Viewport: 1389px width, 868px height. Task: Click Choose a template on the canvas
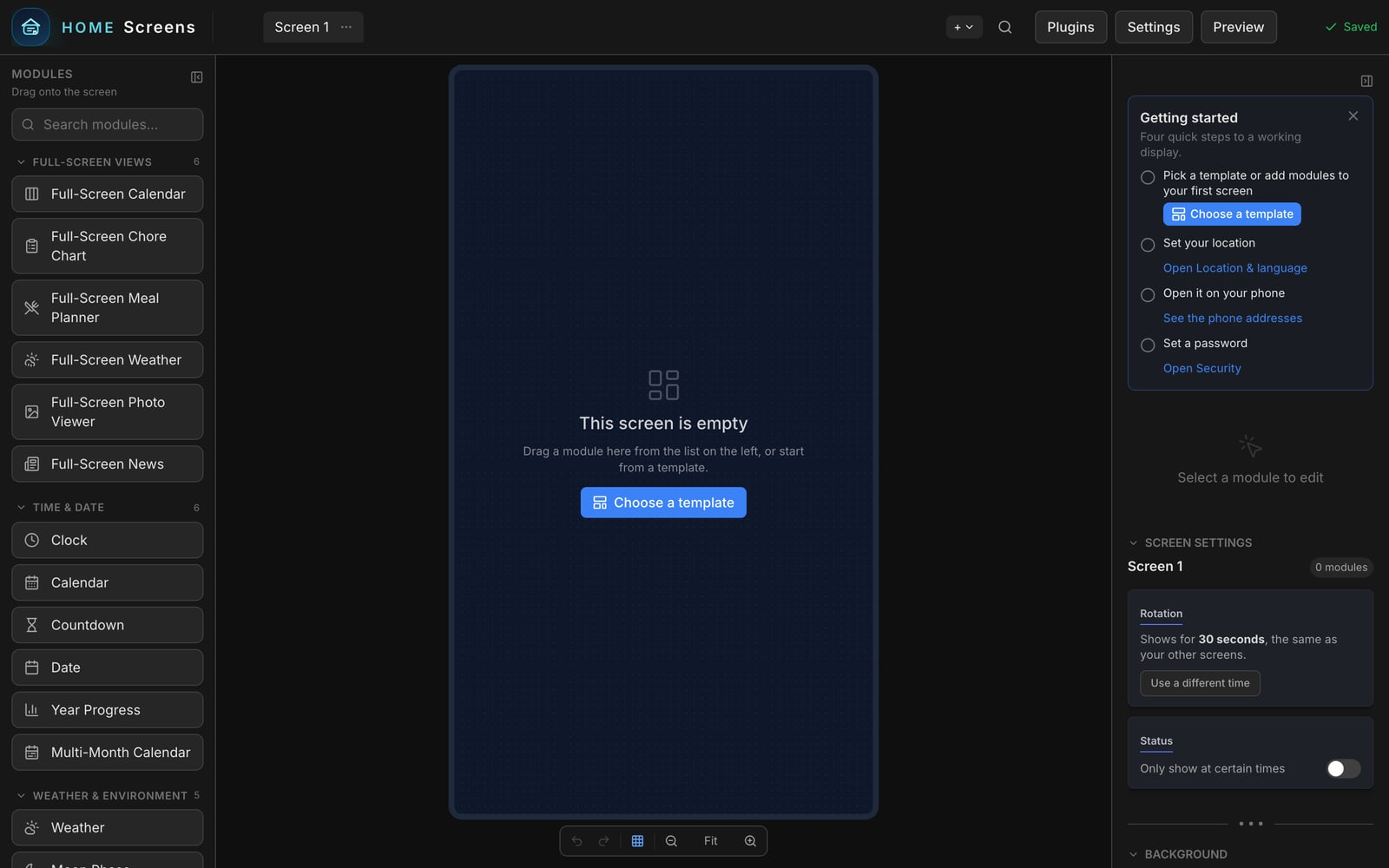point(663,503)
